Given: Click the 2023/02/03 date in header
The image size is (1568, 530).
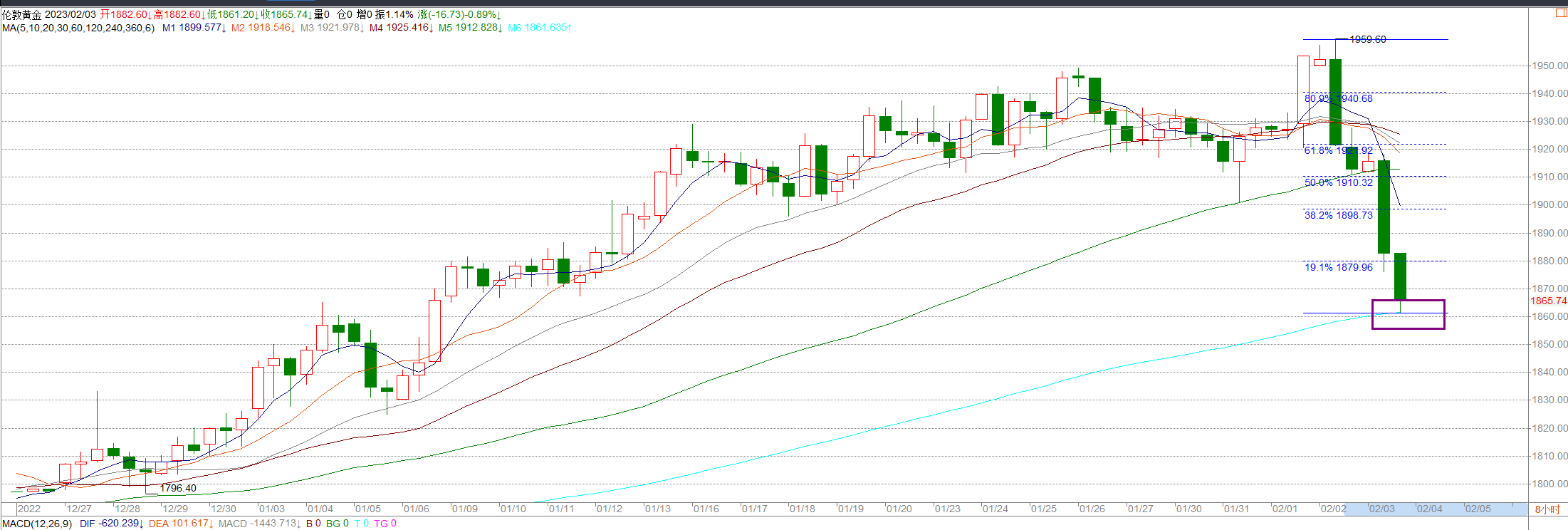Looking at the screenshot, I should pyautogui.click(x=70, y=15).
